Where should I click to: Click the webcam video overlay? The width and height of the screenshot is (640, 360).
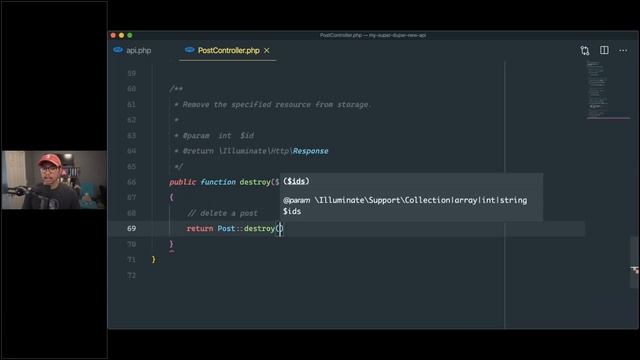point(54,180)
